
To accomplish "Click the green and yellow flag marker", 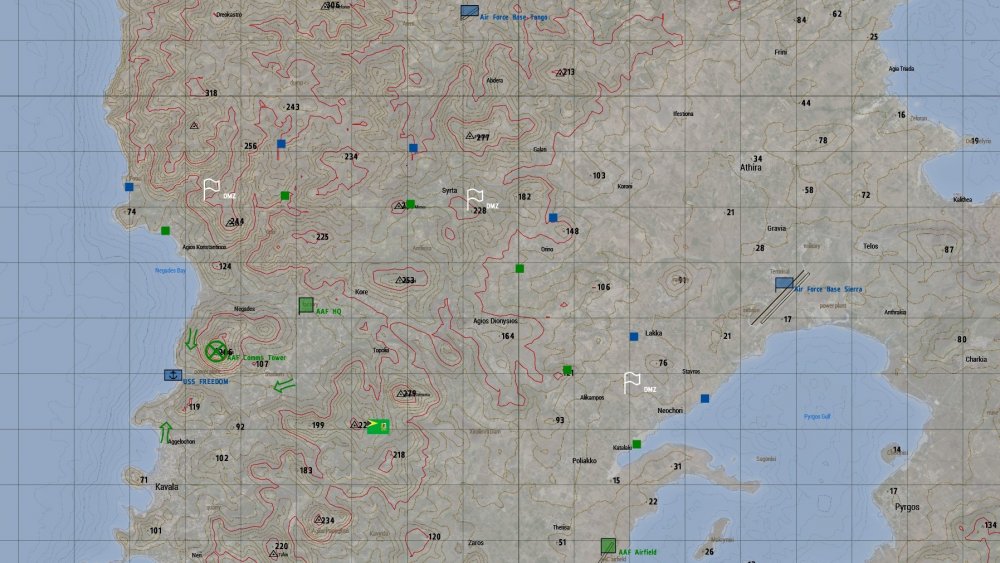I will (378, 425).
